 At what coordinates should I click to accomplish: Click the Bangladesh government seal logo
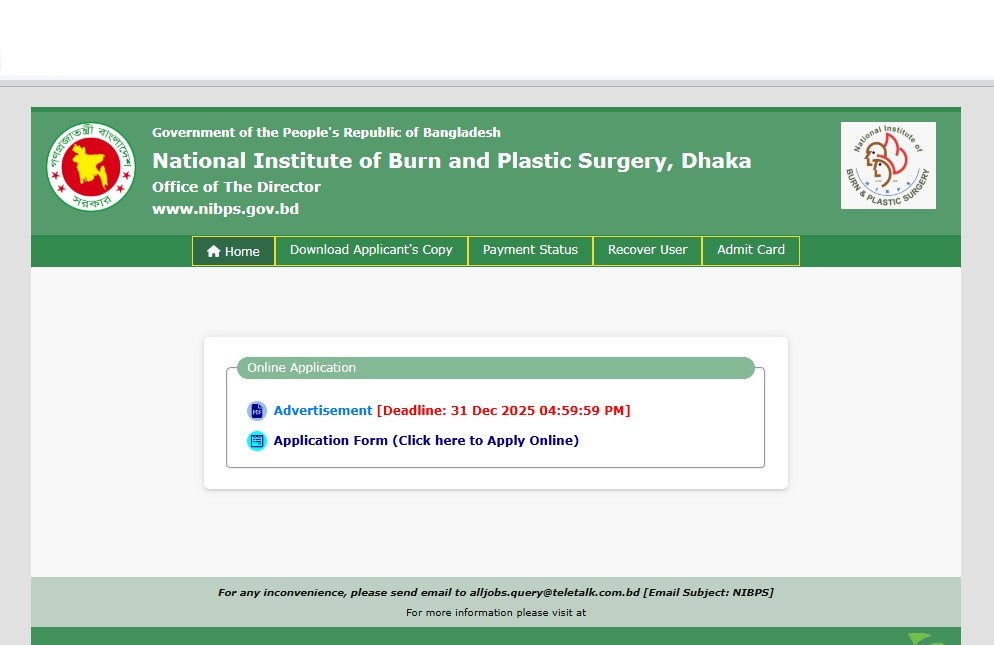click(90, 167)
